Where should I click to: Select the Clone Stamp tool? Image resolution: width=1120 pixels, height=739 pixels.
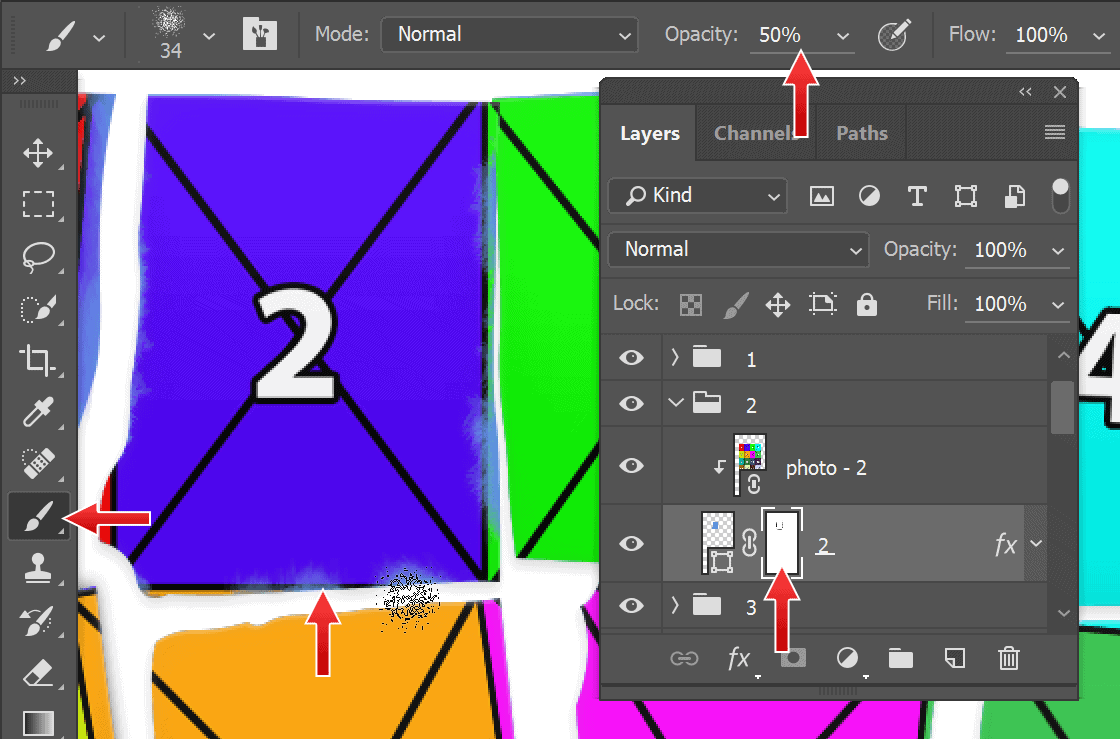[38, 569]
